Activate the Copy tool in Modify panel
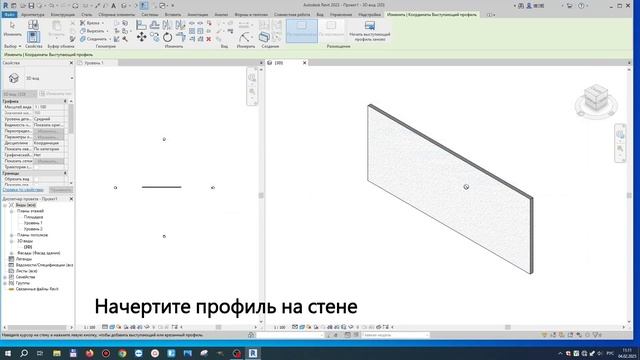640x360 pixels. coord(155,37)
